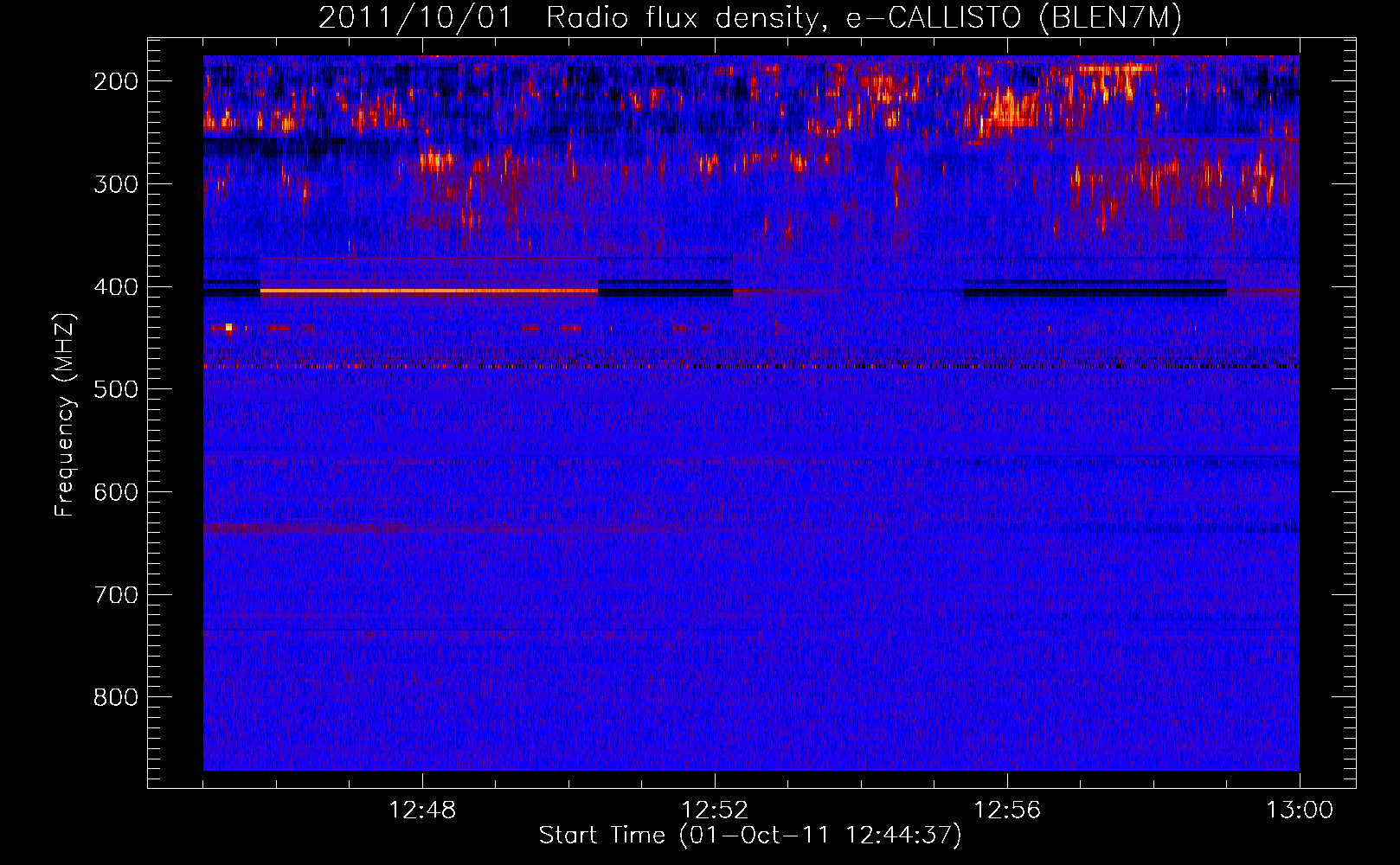Click the bright yellow 400 MHz emission line

click(x=429, y=292)
